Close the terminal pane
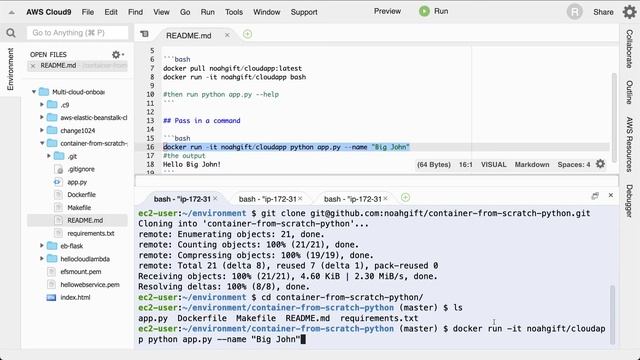Screen dimensions: 640x360 coord(611,196)
